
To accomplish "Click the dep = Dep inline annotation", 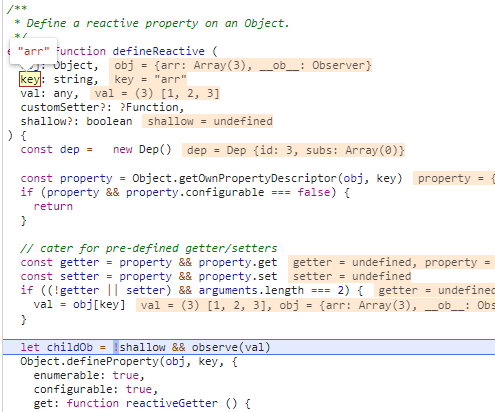I will point(293,150).
